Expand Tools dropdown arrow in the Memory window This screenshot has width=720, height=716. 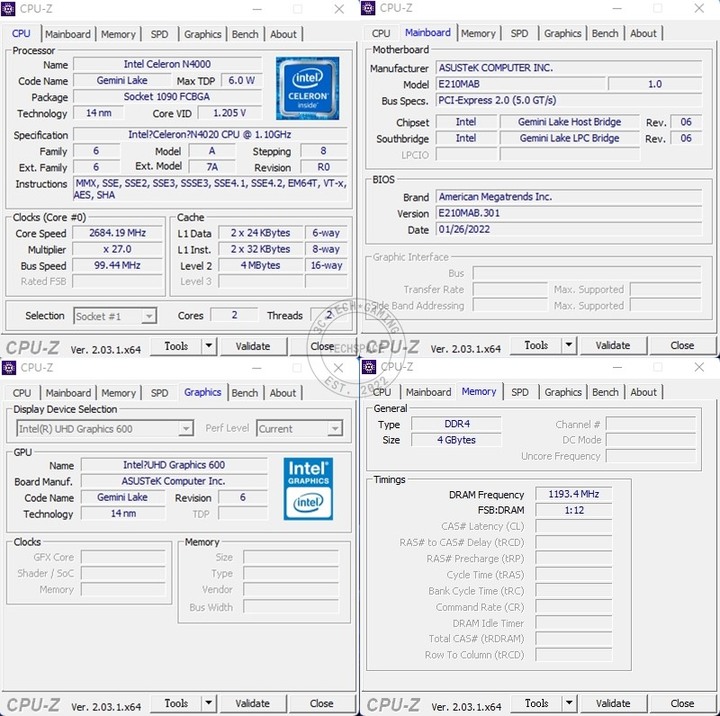coord(569,703)
